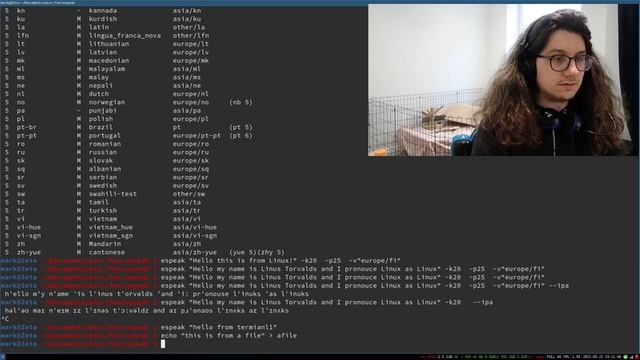
Task: Click the 'dutch' language name
Action: (99, 94)
